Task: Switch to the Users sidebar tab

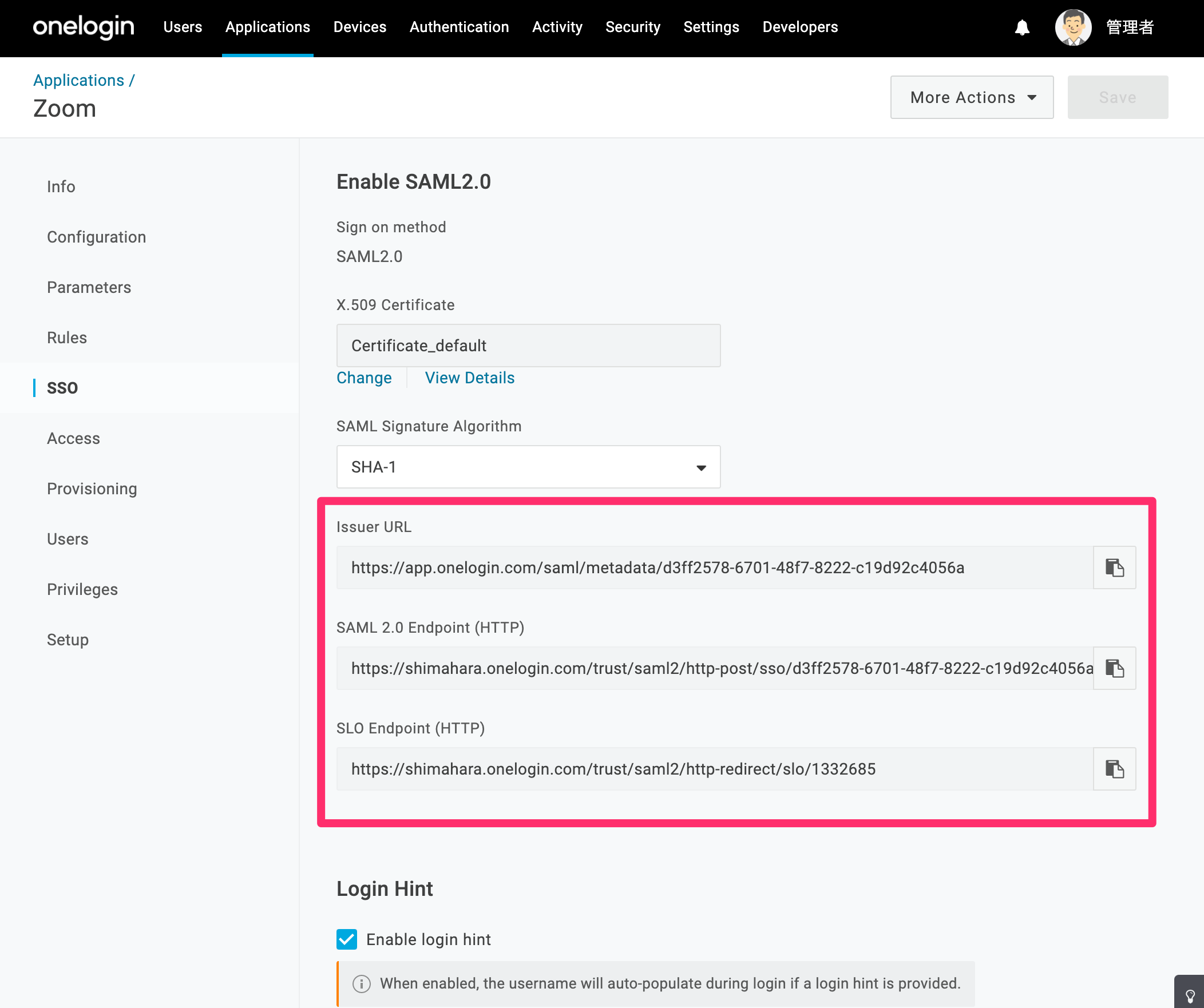Action: (x=68, y=539)
